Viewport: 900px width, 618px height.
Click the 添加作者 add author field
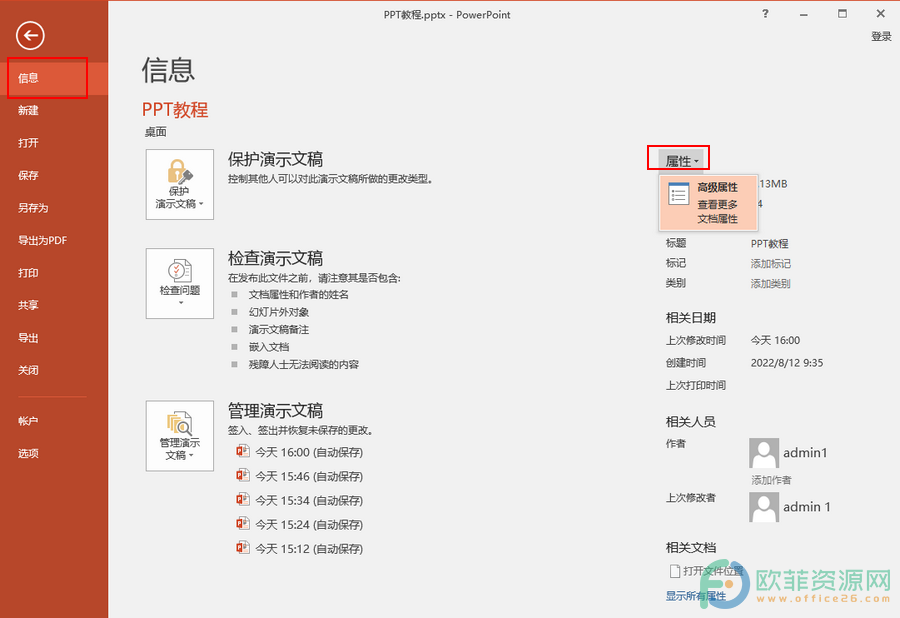(771, 480)
